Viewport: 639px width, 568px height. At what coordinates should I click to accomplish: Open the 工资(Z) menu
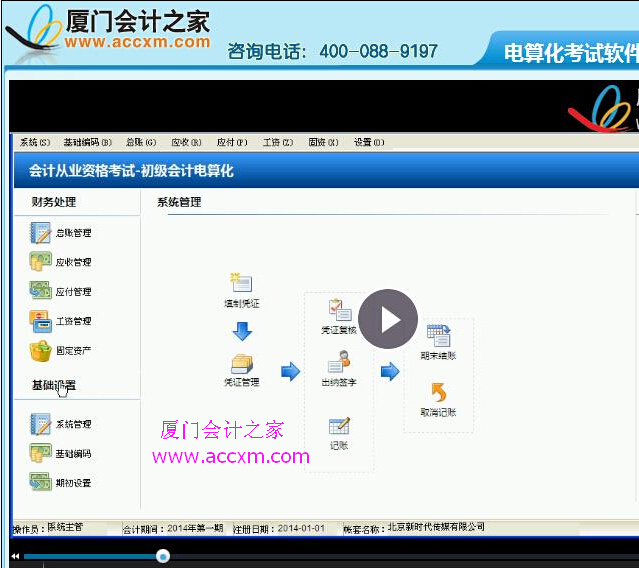278,142
